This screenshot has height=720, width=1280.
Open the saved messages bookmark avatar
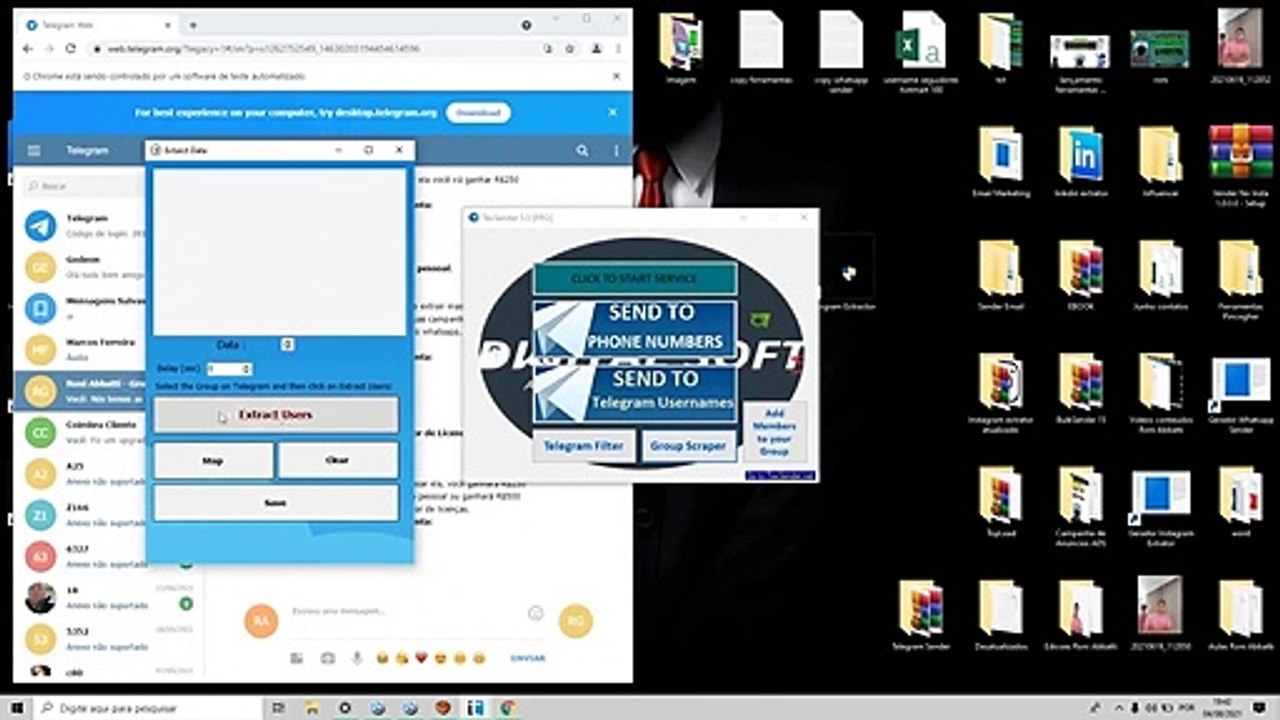(40, 308)
